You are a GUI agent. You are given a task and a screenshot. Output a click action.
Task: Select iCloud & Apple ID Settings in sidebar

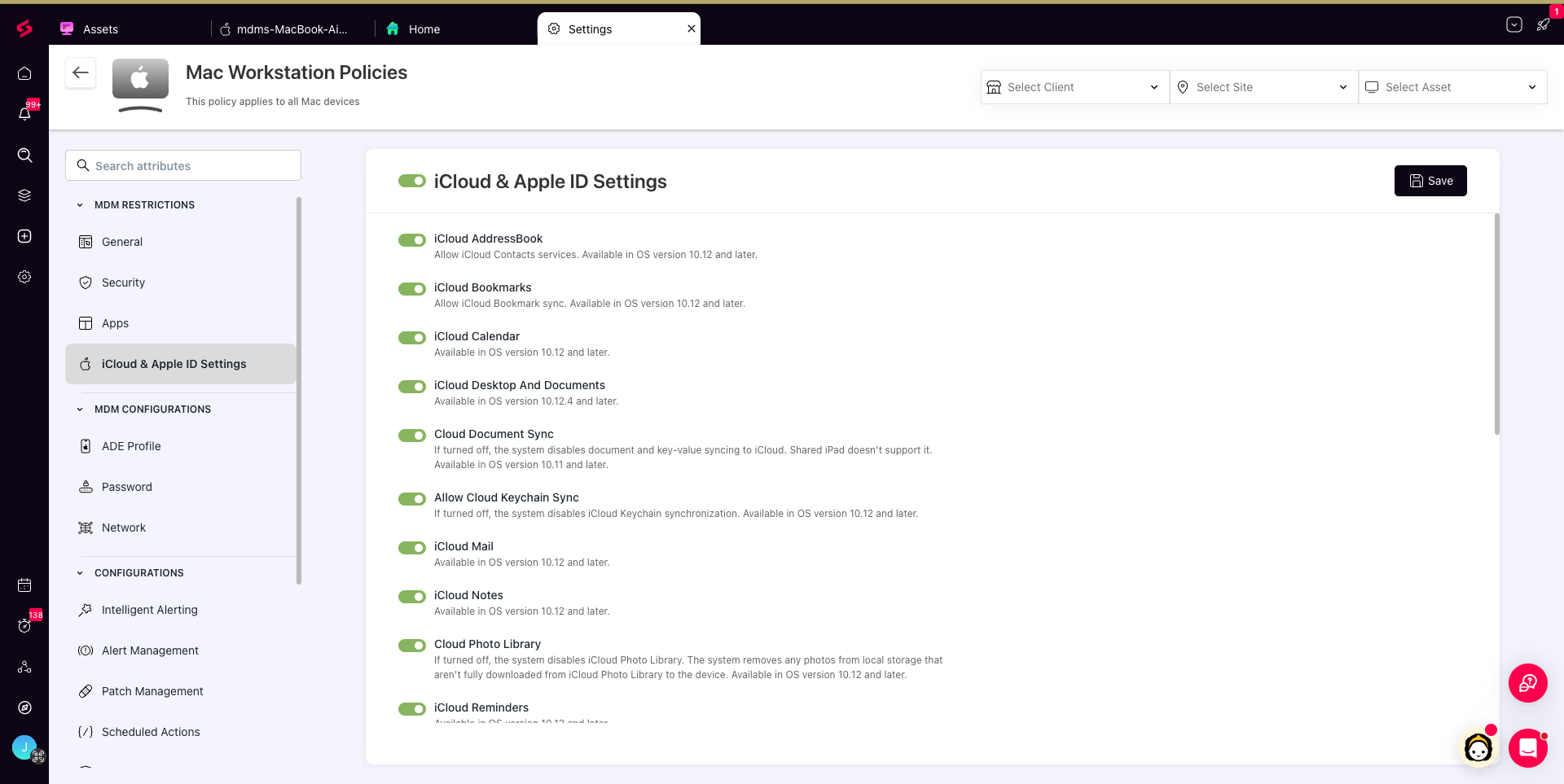181,364
